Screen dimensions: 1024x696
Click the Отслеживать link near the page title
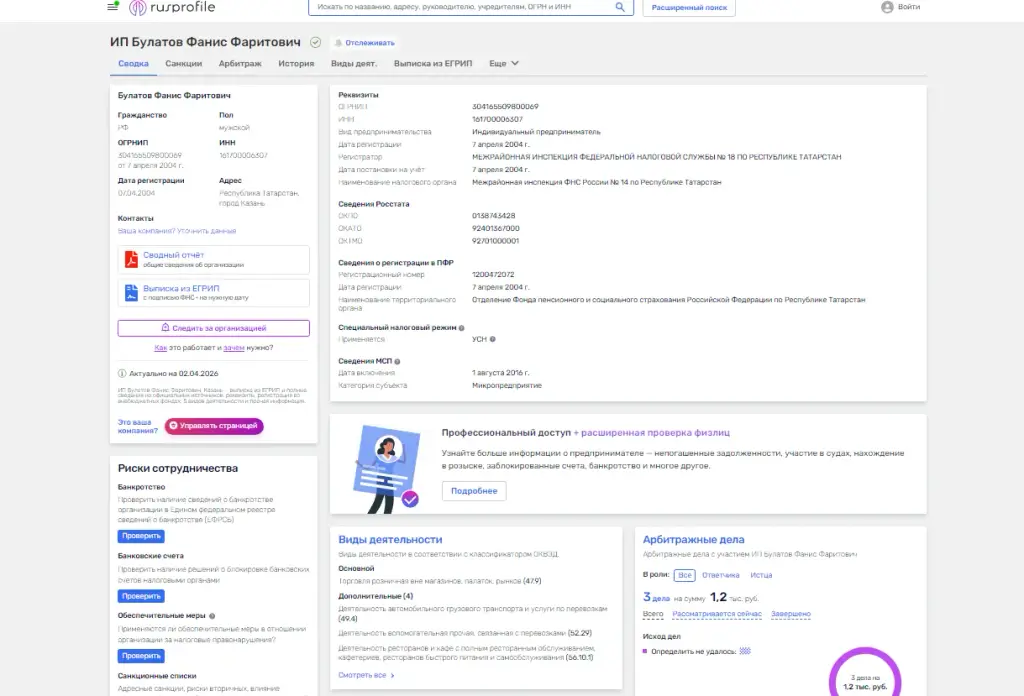[x=370, y=43]
